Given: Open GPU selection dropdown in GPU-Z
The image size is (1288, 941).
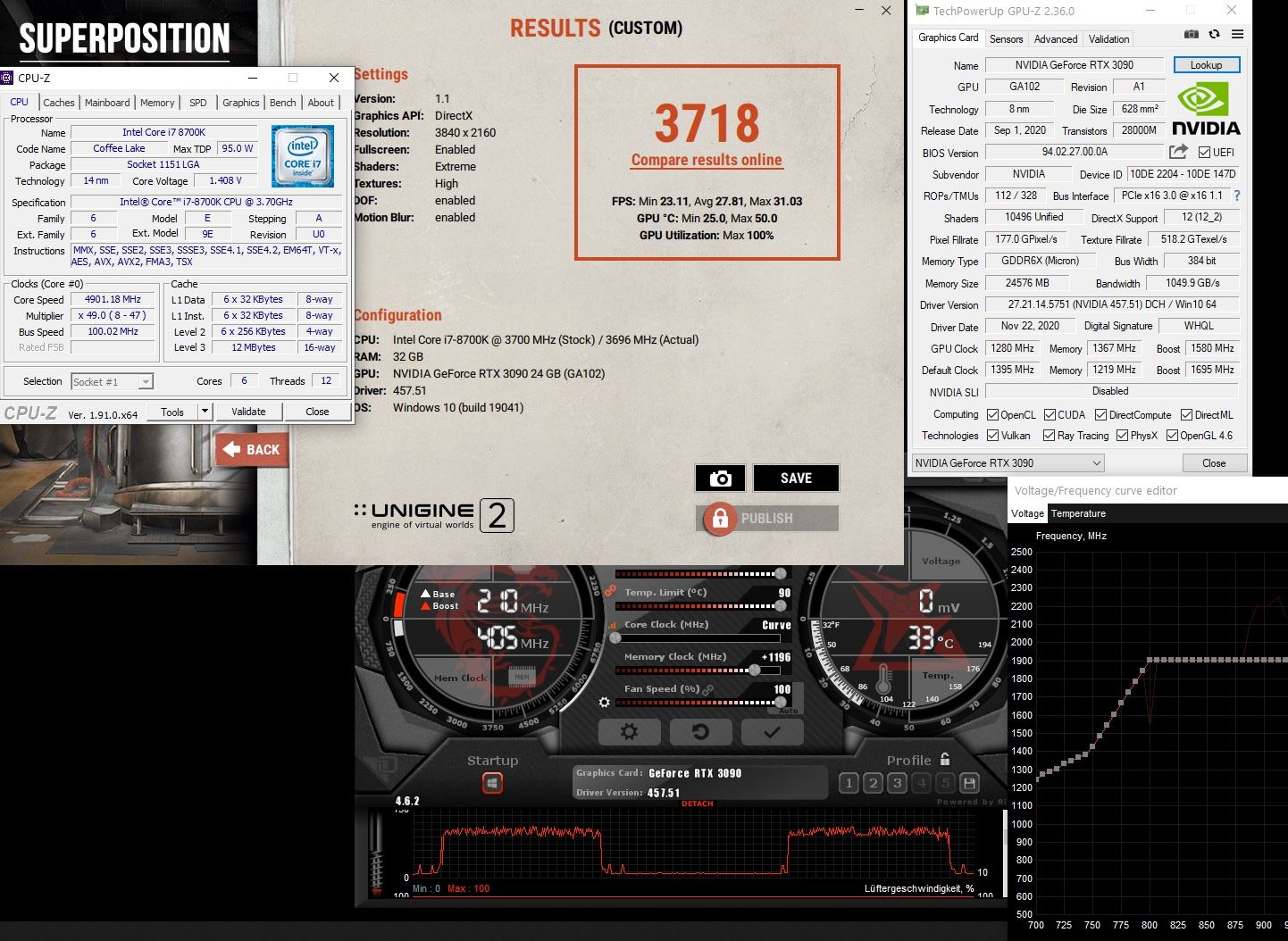Looking at the screenshot, I should tap(1008, 463).
